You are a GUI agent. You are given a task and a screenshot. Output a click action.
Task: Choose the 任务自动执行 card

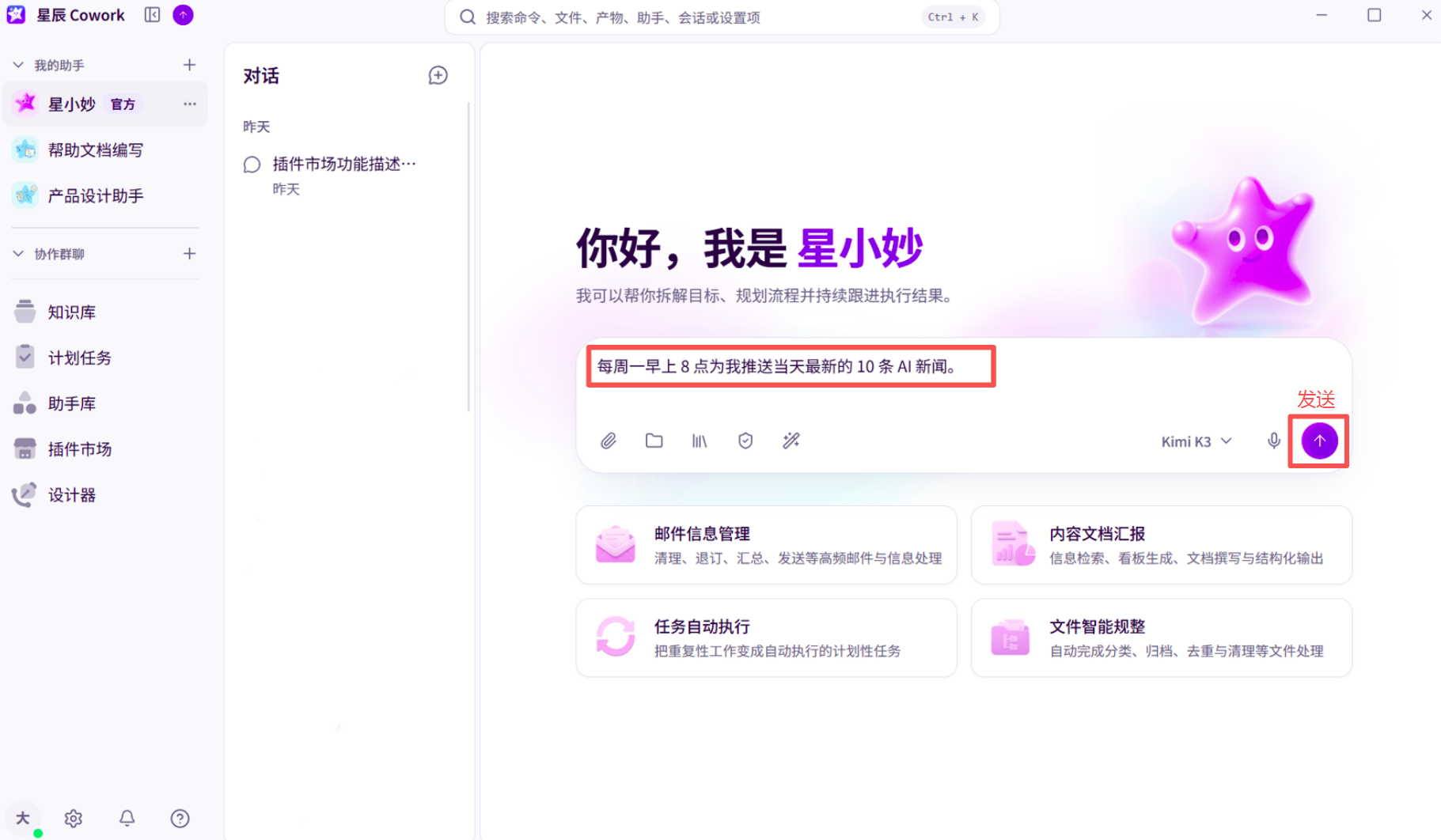click(766, 638)
